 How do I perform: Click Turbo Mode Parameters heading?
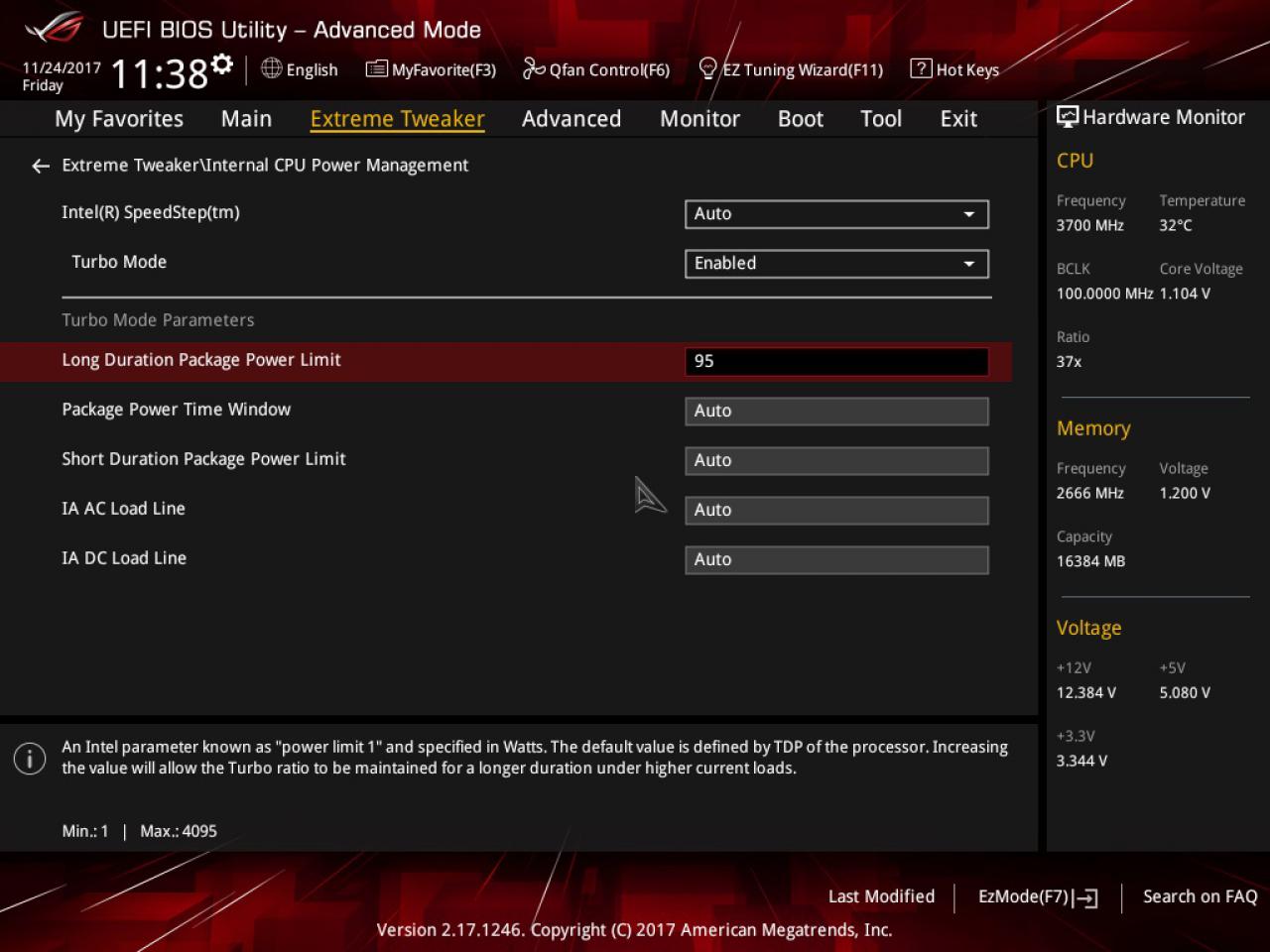click(x=158, y=320)
